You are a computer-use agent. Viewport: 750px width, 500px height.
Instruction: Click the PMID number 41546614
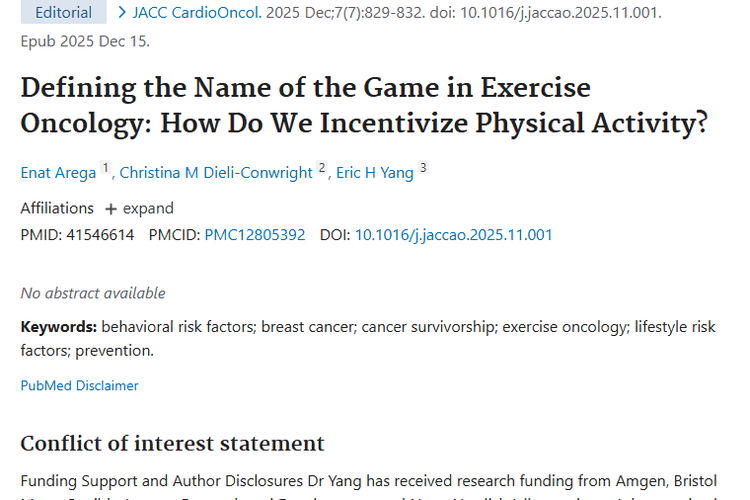tap(99, 235)
